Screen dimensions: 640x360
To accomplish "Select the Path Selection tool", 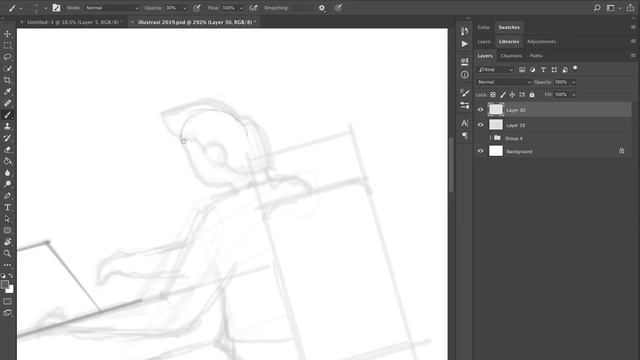I will point(7,219).
